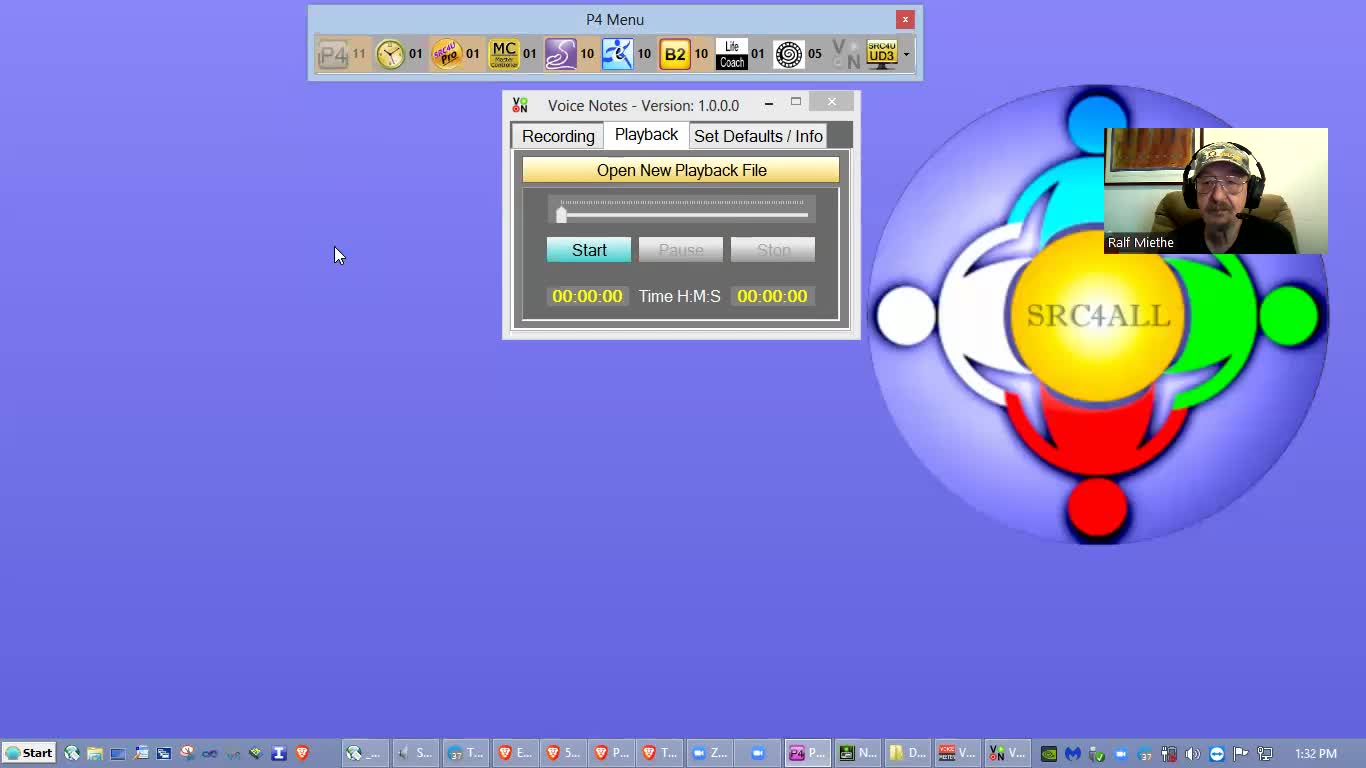Open the file explorer folder quick launch icon
This screenshot has height=768, width=1366.
pos(95,753)
